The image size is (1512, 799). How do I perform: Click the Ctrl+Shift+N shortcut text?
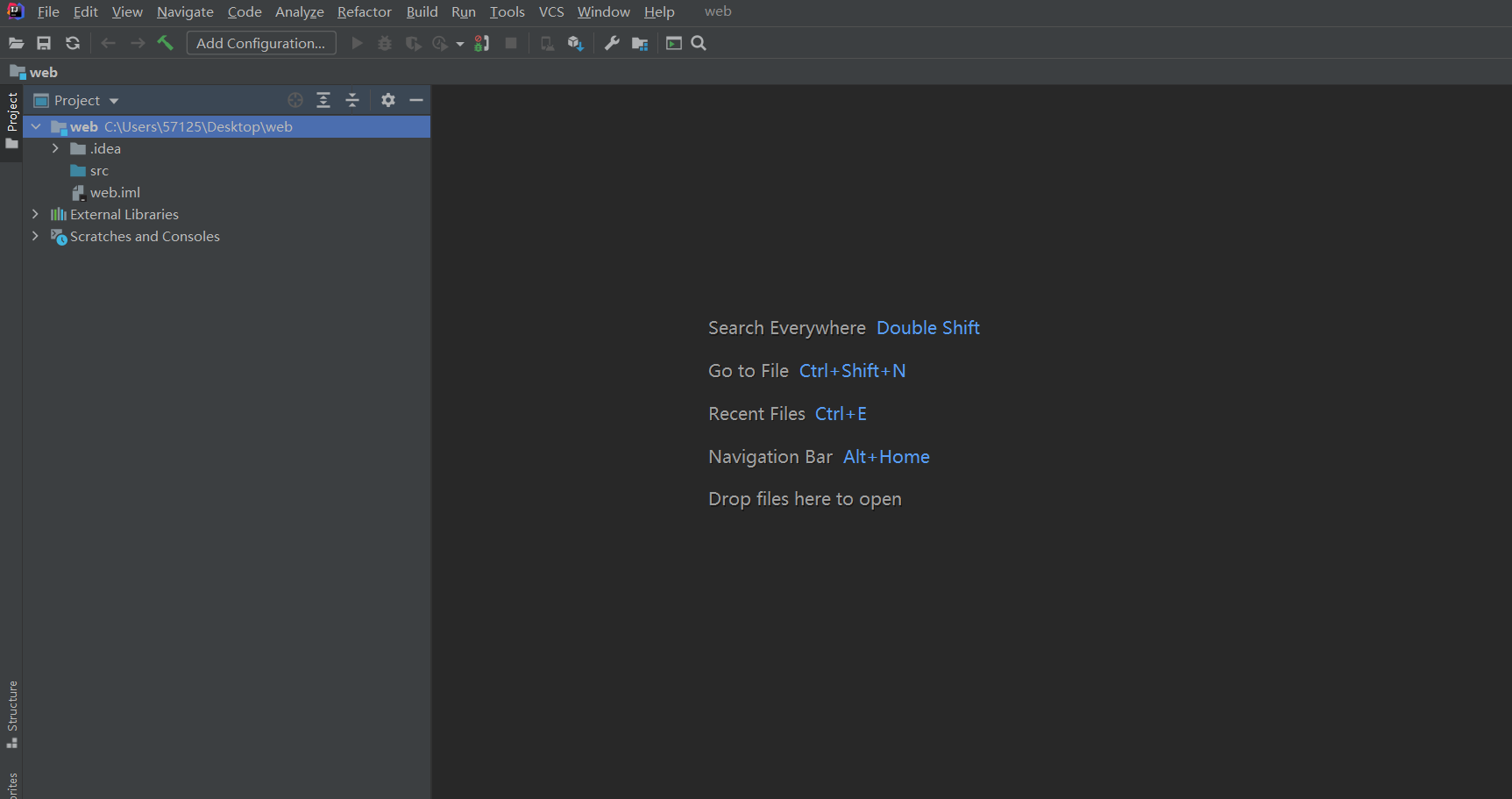click(852, 370)
